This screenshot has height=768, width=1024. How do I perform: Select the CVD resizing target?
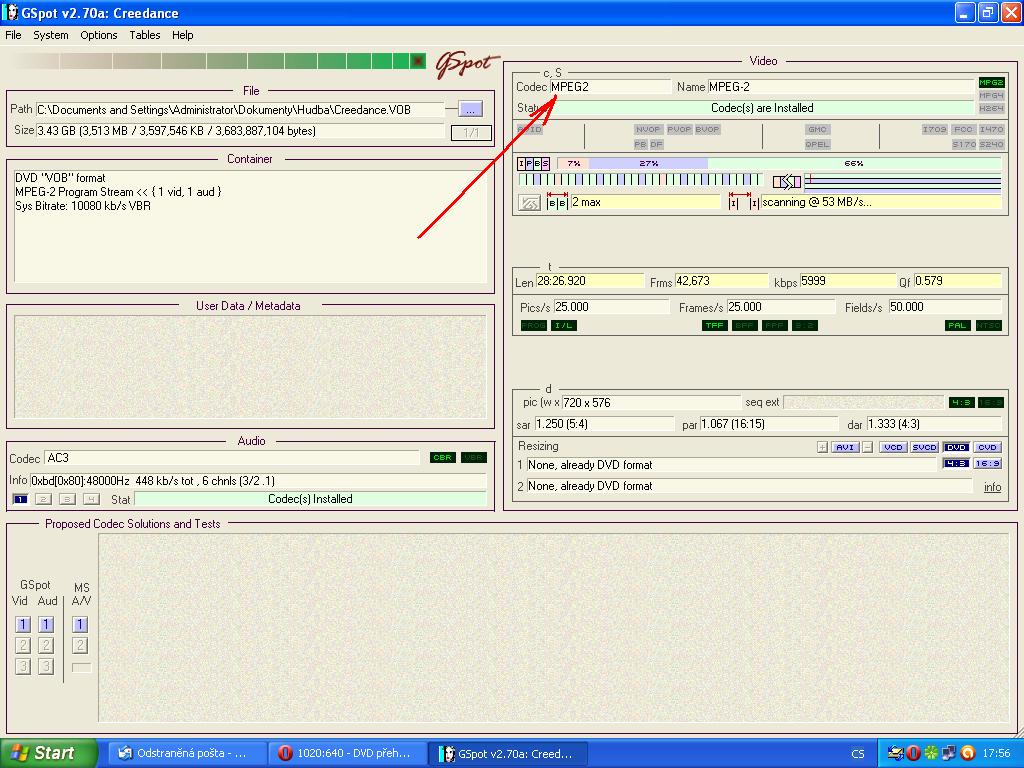click(x=987, y=447)
